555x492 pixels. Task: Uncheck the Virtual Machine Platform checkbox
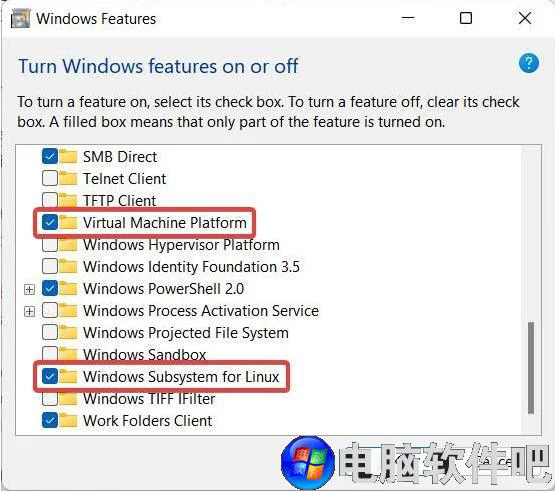[x=50, y=222]
